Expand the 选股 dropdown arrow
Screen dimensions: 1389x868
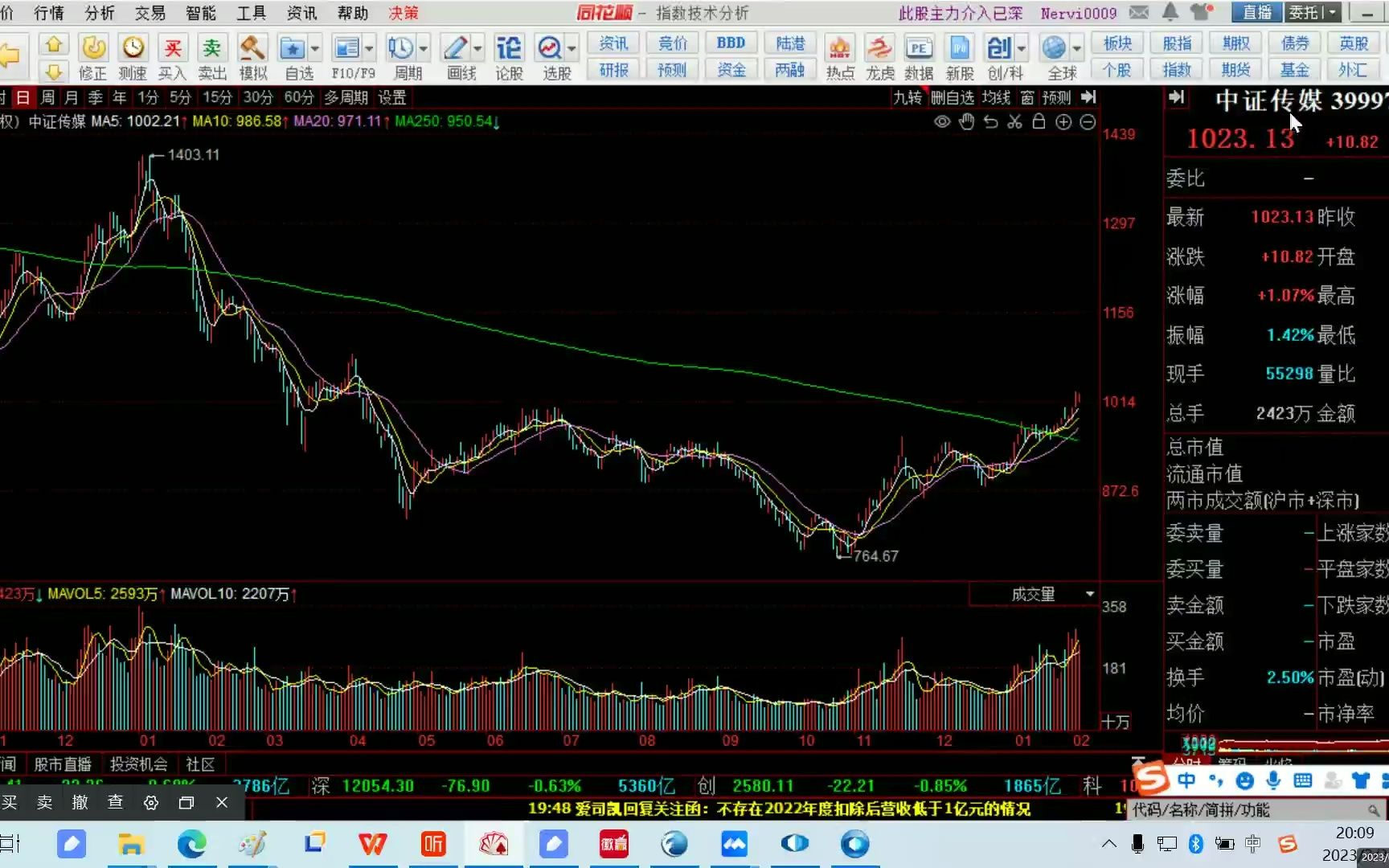(572, 49)
